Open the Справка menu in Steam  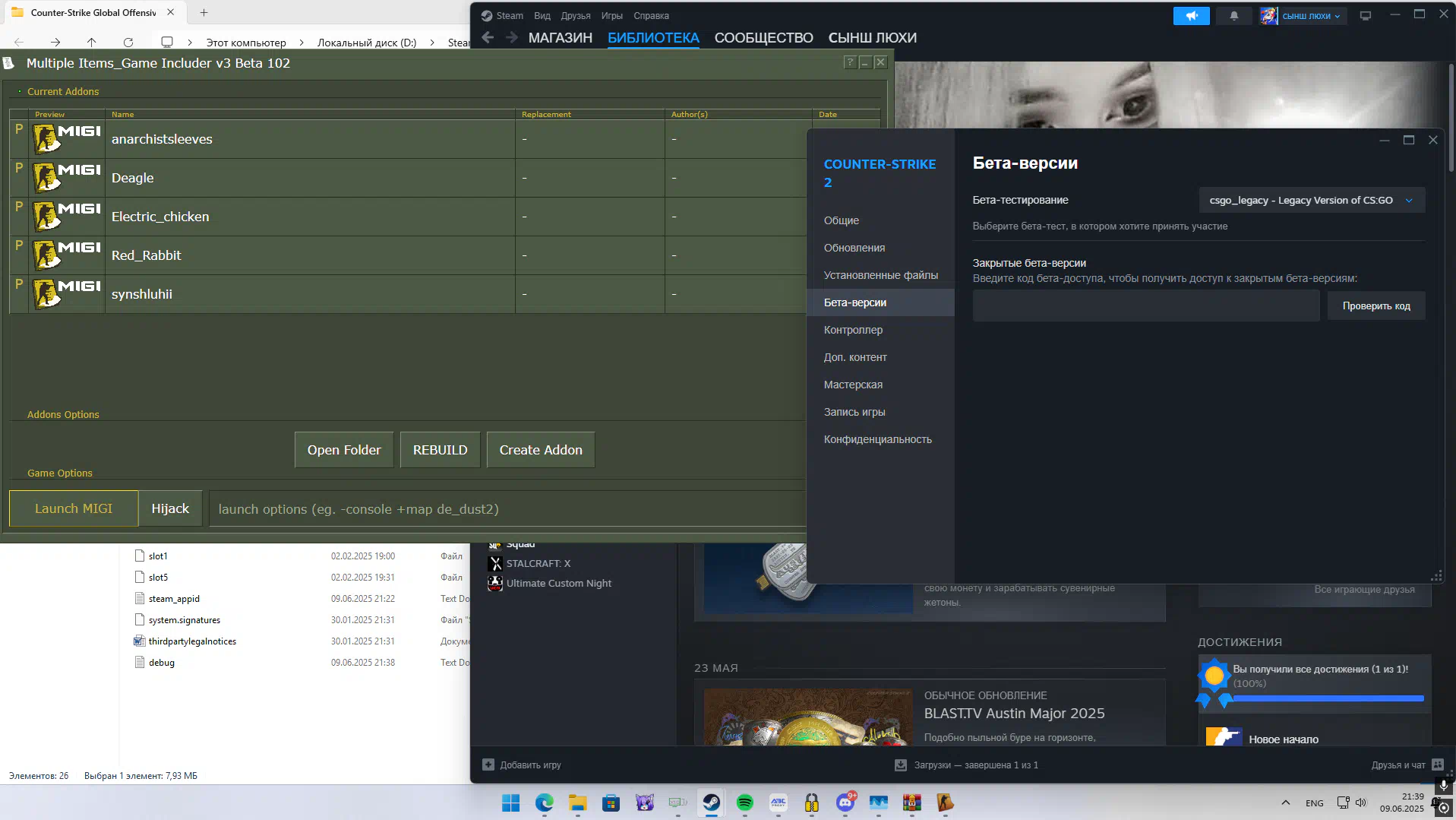pos(651,15)
